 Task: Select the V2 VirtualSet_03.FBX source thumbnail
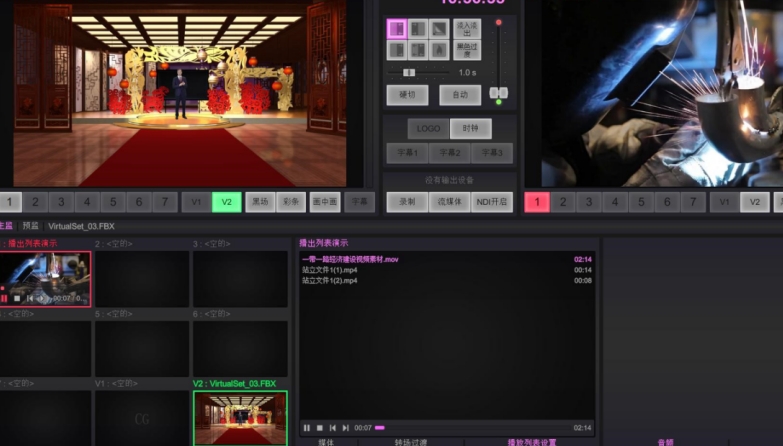[x=240, y=417]
